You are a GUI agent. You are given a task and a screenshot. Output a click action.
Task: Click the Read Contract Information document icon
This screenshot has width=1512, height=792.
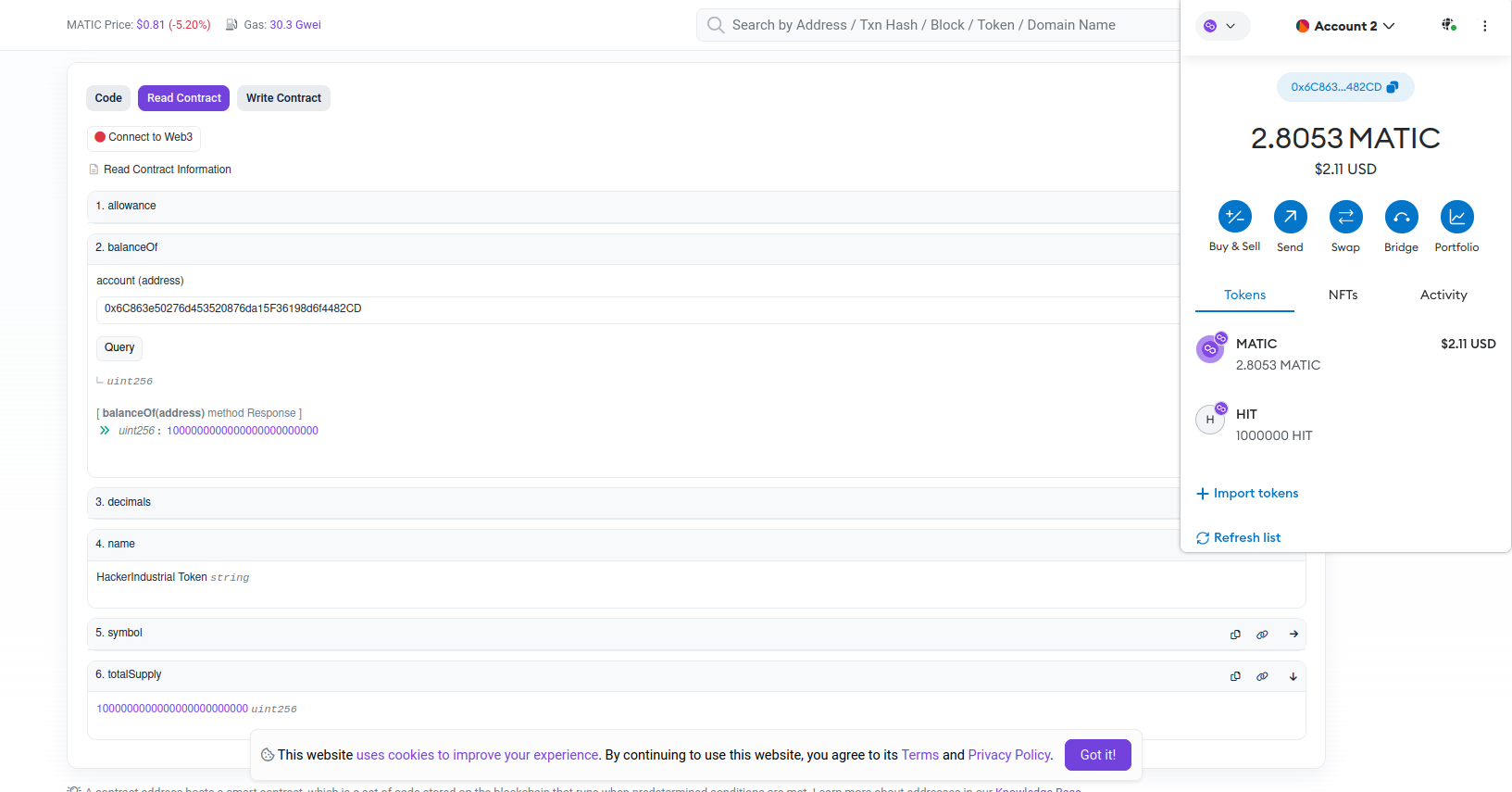[94, 170]
